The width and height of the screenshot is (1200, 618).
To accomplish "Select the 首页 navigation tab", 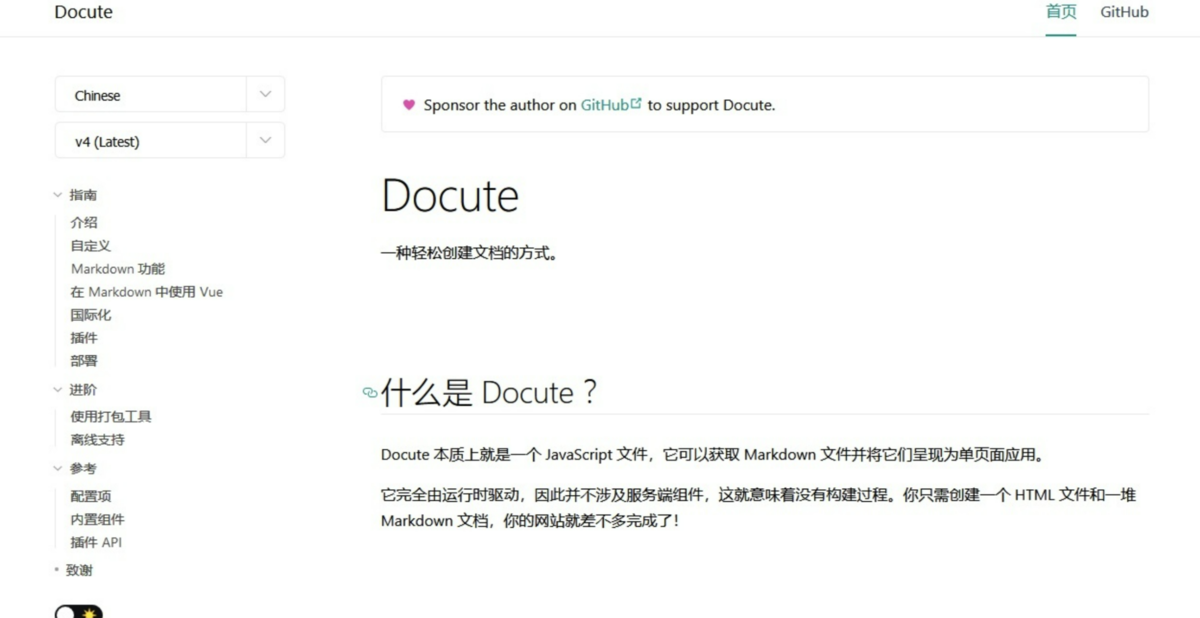I will point(1061,12).
